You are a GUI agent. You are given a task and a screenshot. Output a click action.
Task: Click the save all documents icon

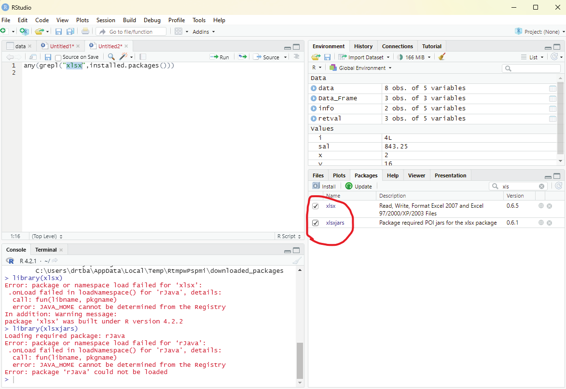pos(70,31)
